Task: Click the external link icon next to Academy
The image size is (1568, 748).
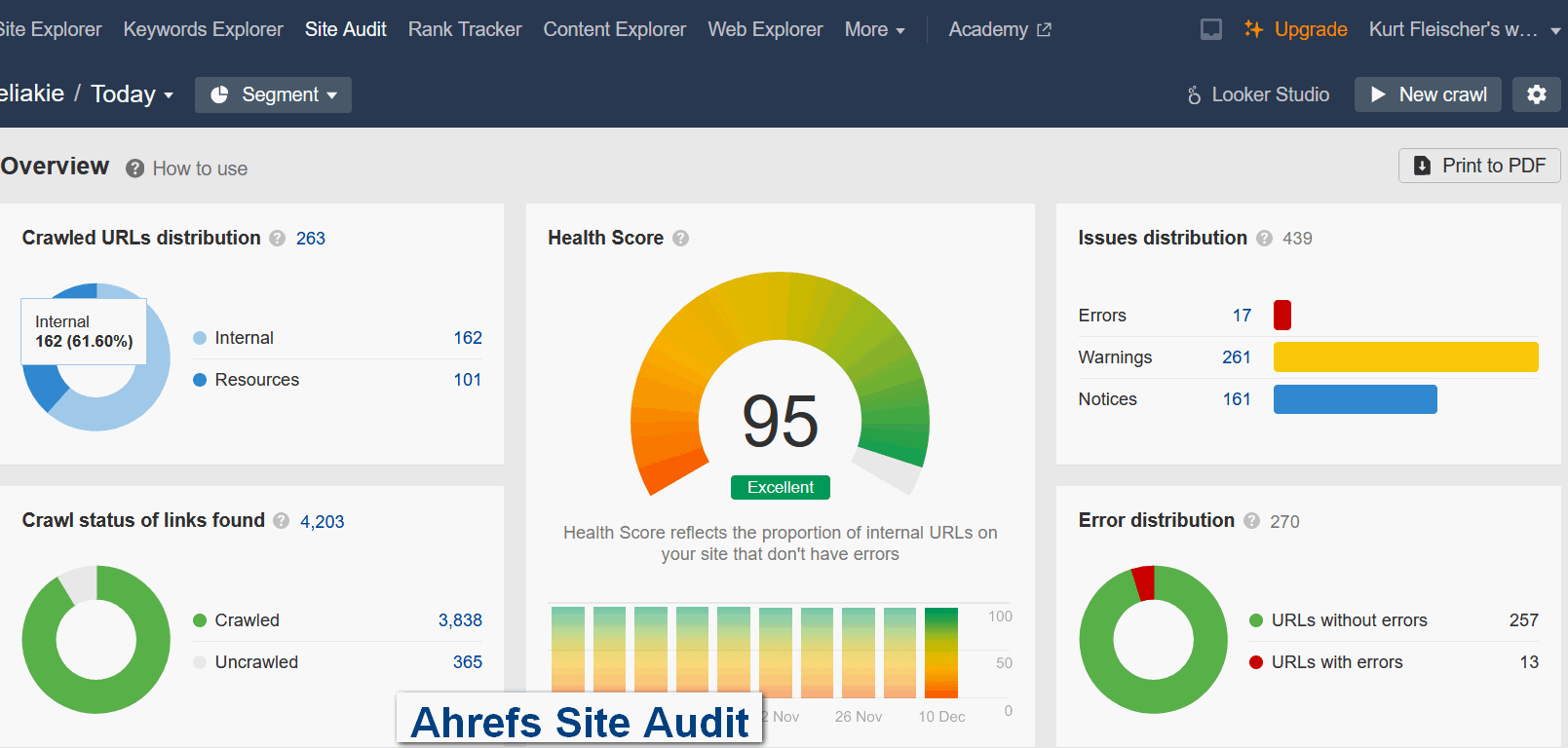Action: tap(1045, 30)
